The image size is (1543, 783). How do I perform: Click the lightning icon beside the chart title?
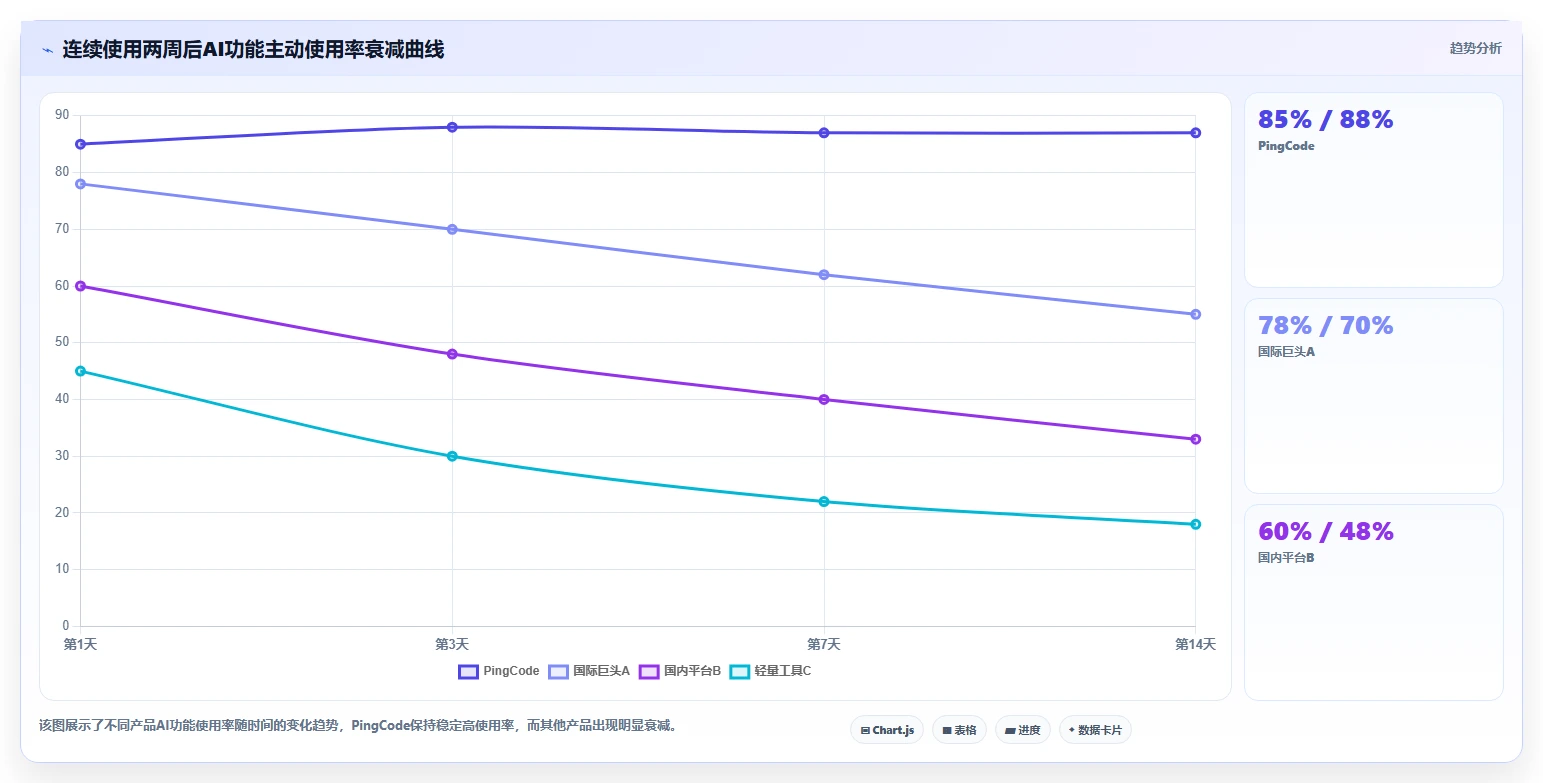[x=47, y=50]
